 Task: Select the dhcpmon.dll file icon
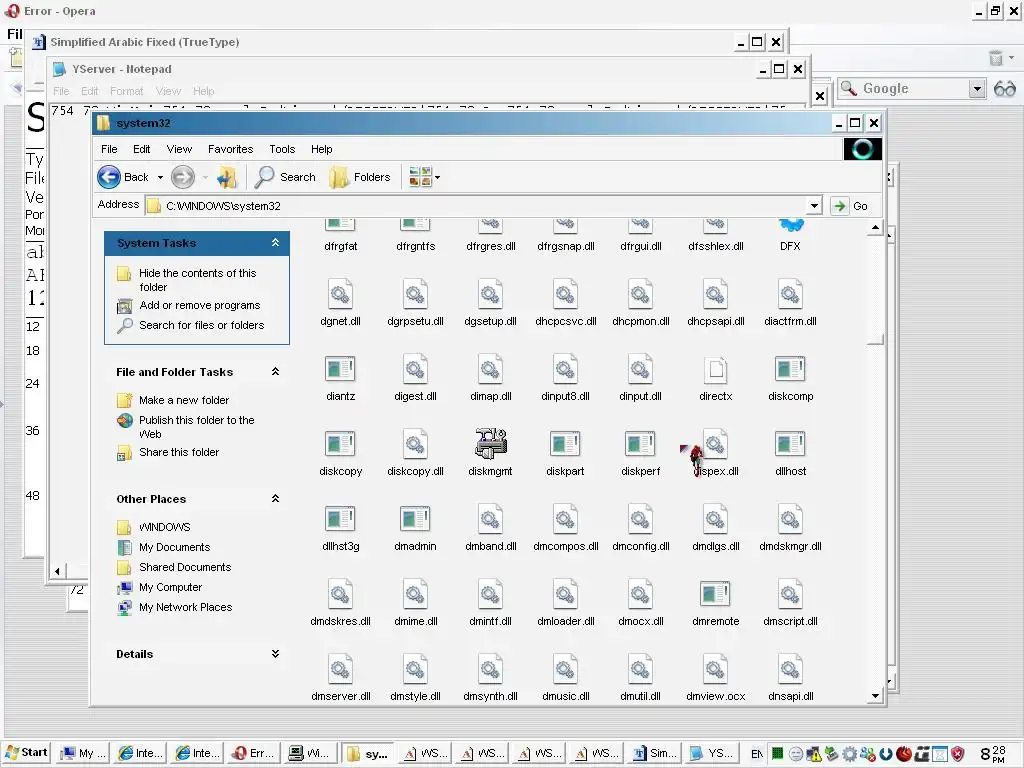coord(641,295)
